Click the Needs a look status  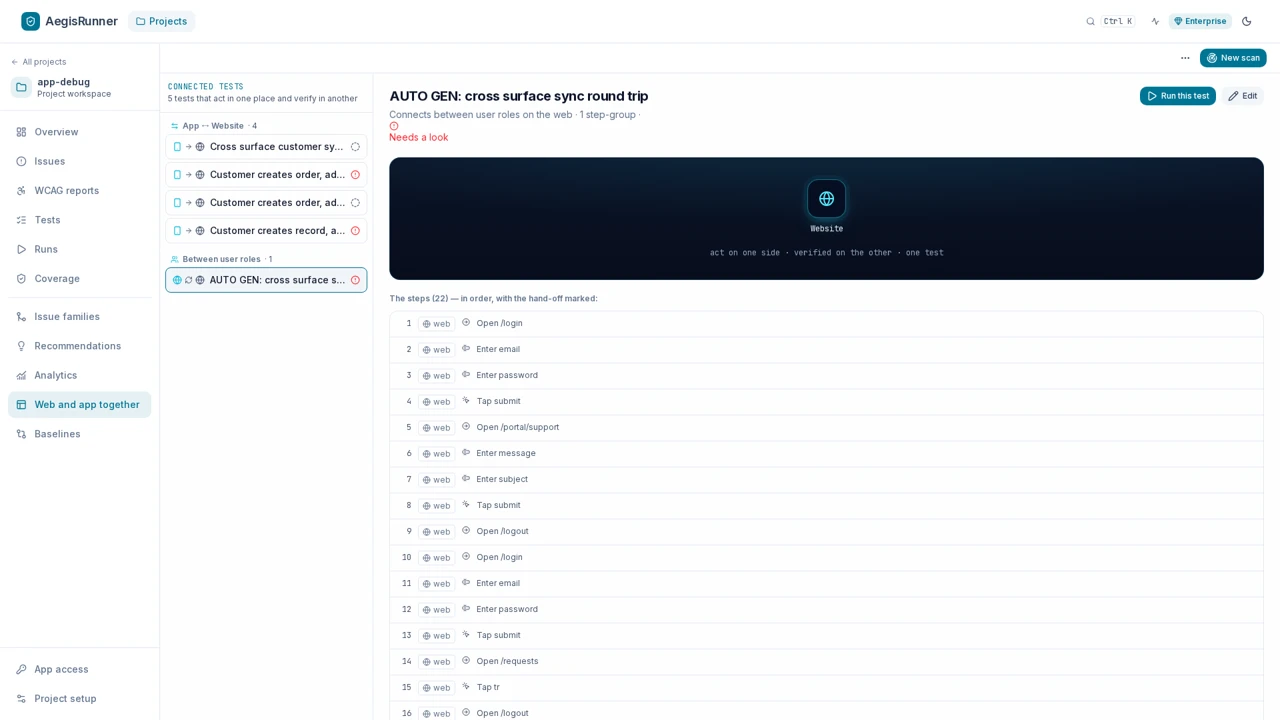tap(418, 137)
